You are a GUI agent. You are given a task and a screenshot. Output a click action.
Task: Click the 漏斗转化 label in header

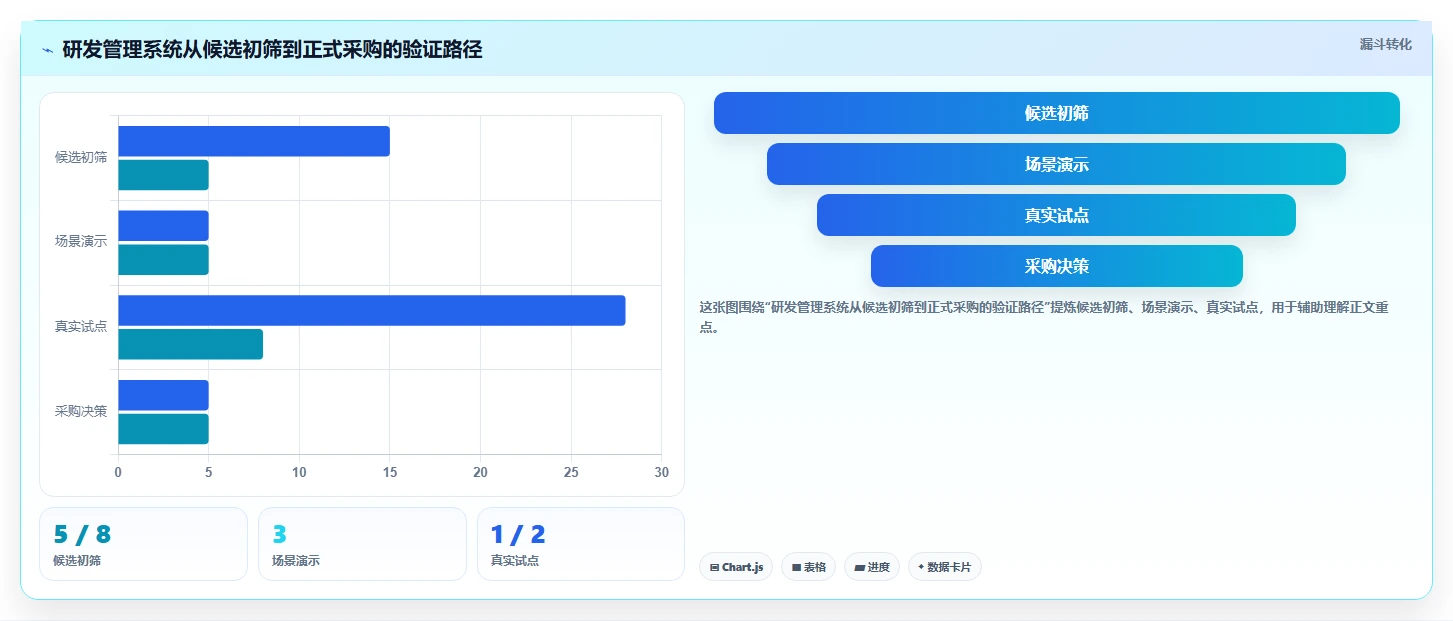point(1385,44)
